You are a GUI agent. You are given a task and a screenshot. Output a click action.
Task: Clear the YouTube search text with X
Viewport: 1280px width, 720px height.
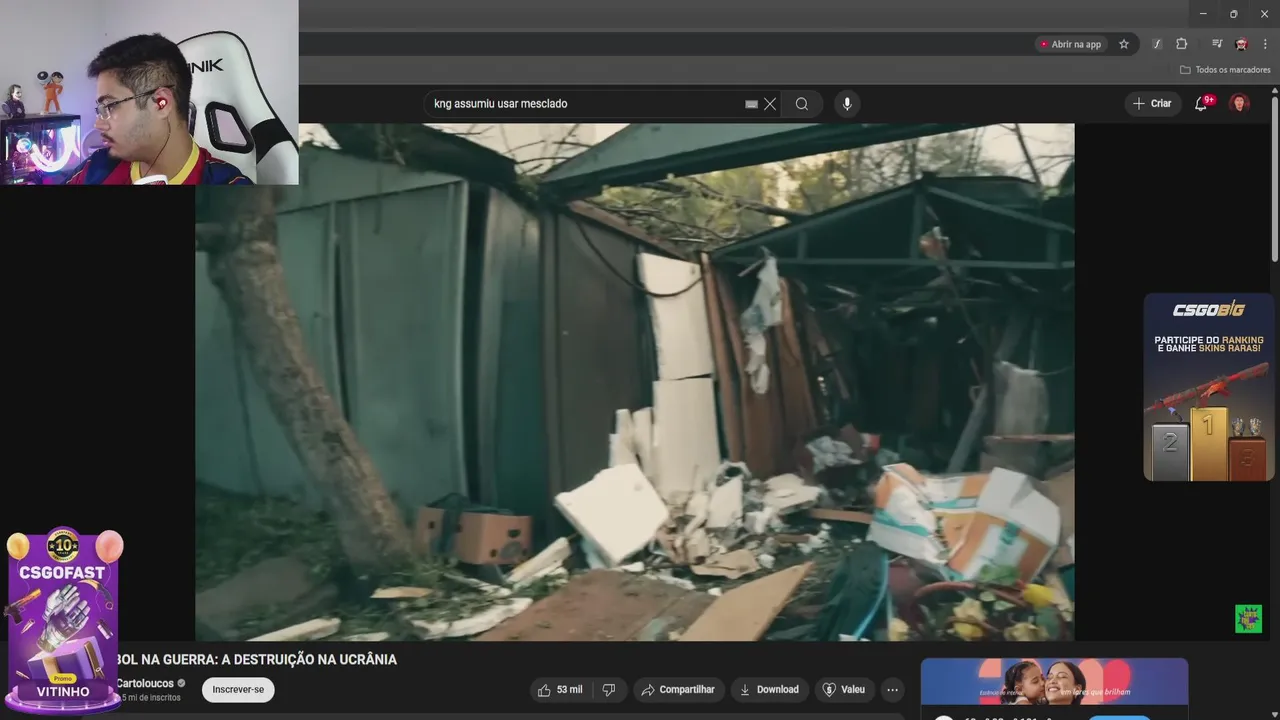[770, 104]
